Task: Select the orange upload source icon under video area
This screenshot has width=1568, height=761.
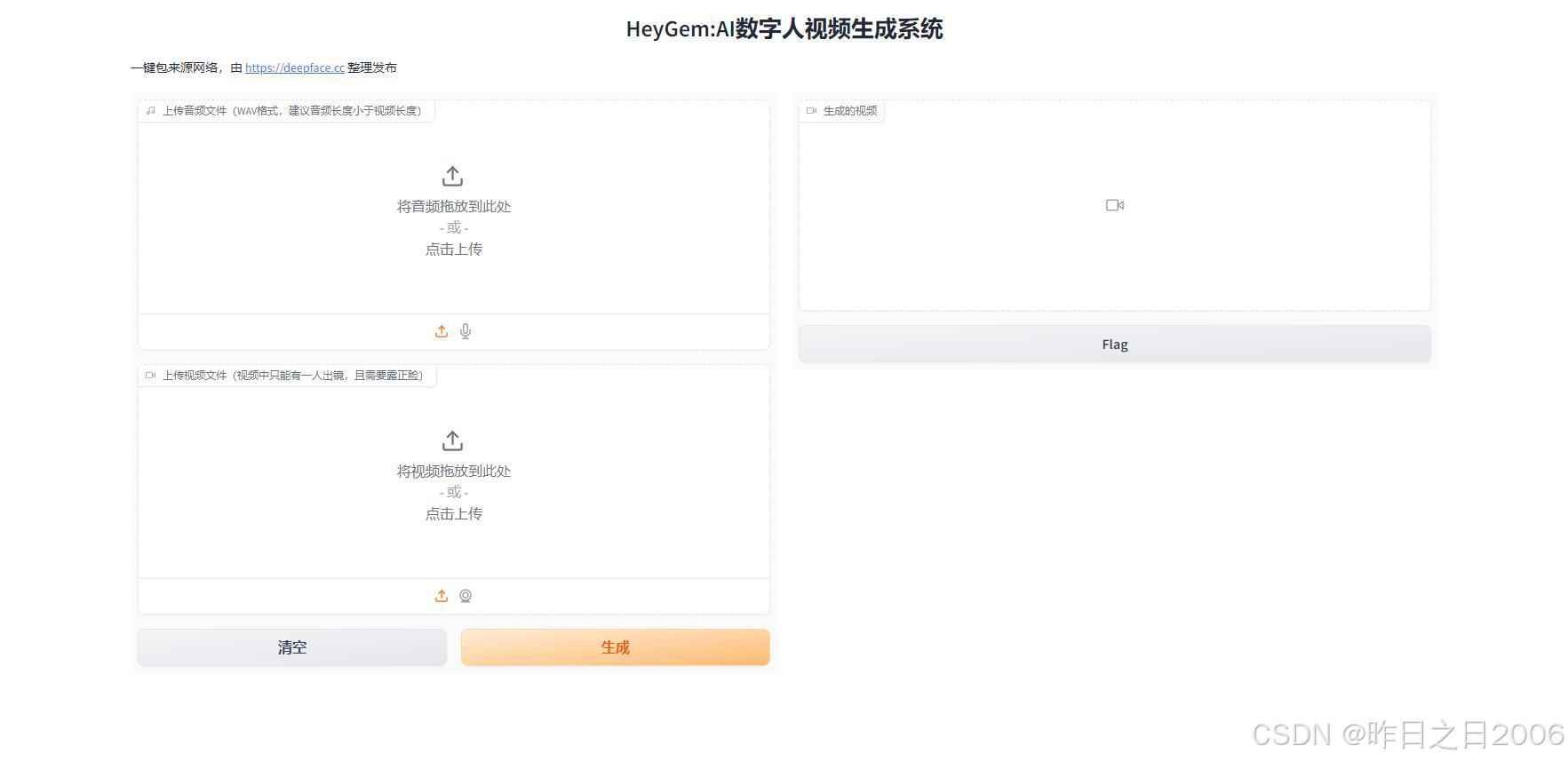Action: 442,596
